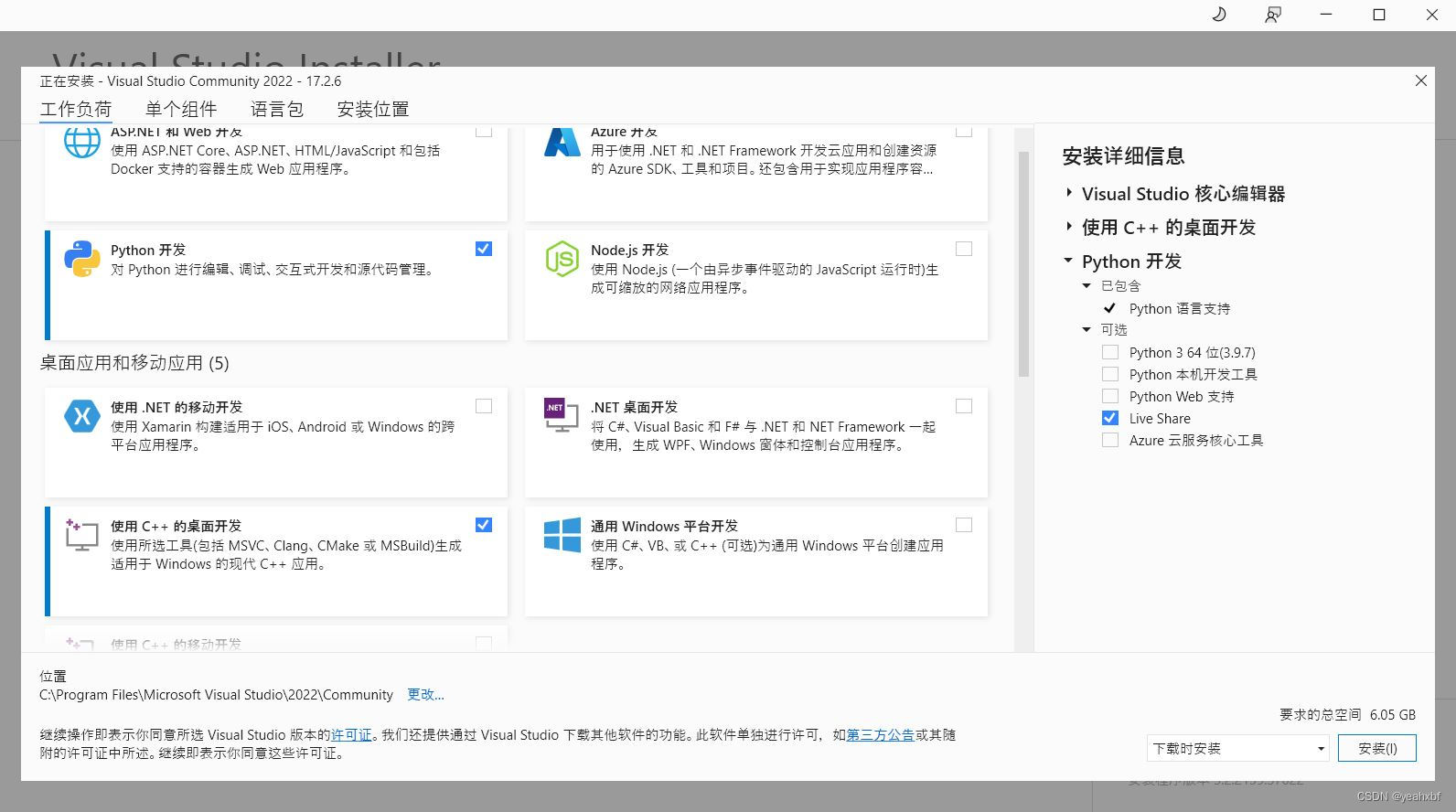This screenshot has height=812, width=1456.
Task: Click the C++ desktop development monitor icon
Action: point(81,535)
